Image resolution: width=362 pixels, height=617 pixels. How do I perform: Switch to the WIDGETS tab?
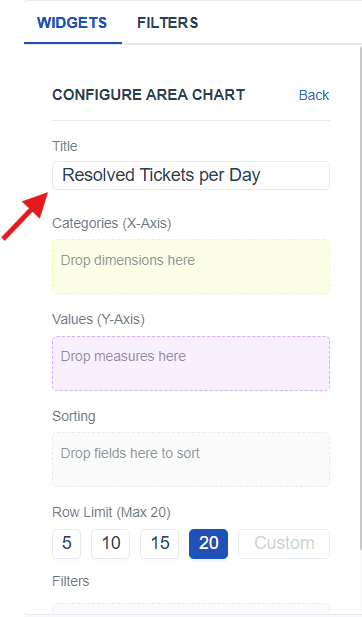tap(72, 23)
